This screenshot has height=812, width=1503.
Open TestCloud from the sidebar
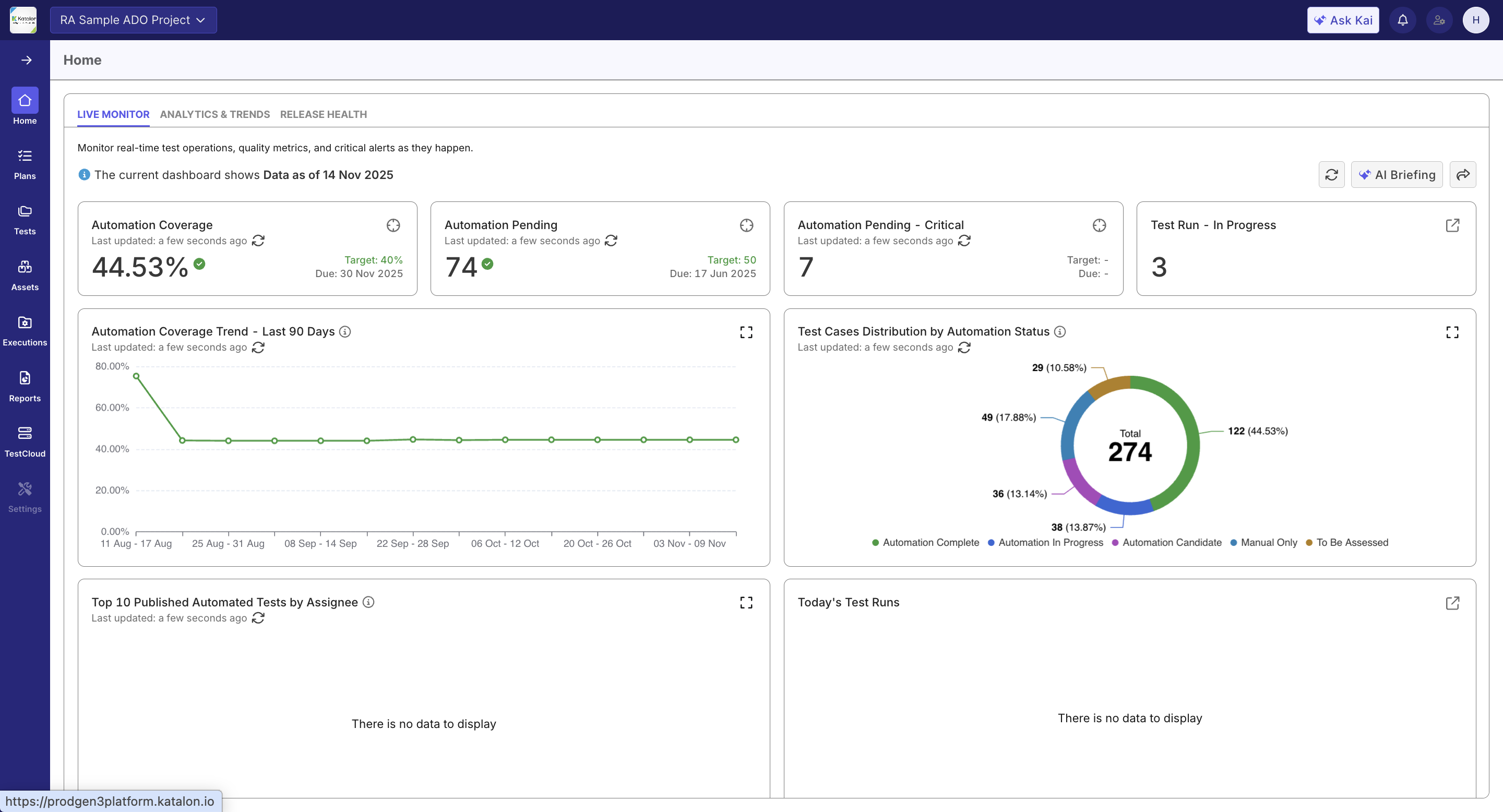[x=25, y=439]
